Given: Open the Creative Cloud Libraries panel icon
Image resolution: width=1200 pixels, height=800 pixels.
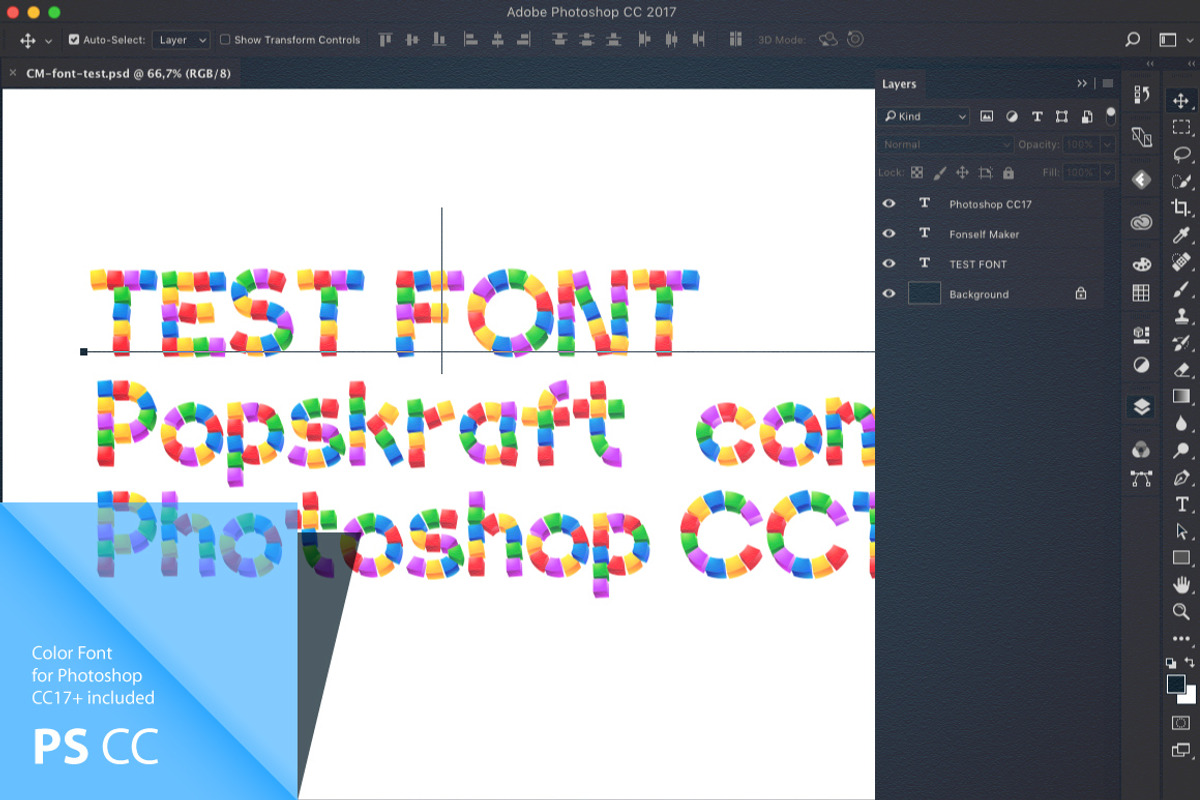Looking at the screenshot, I should [x=1141, y=222].
